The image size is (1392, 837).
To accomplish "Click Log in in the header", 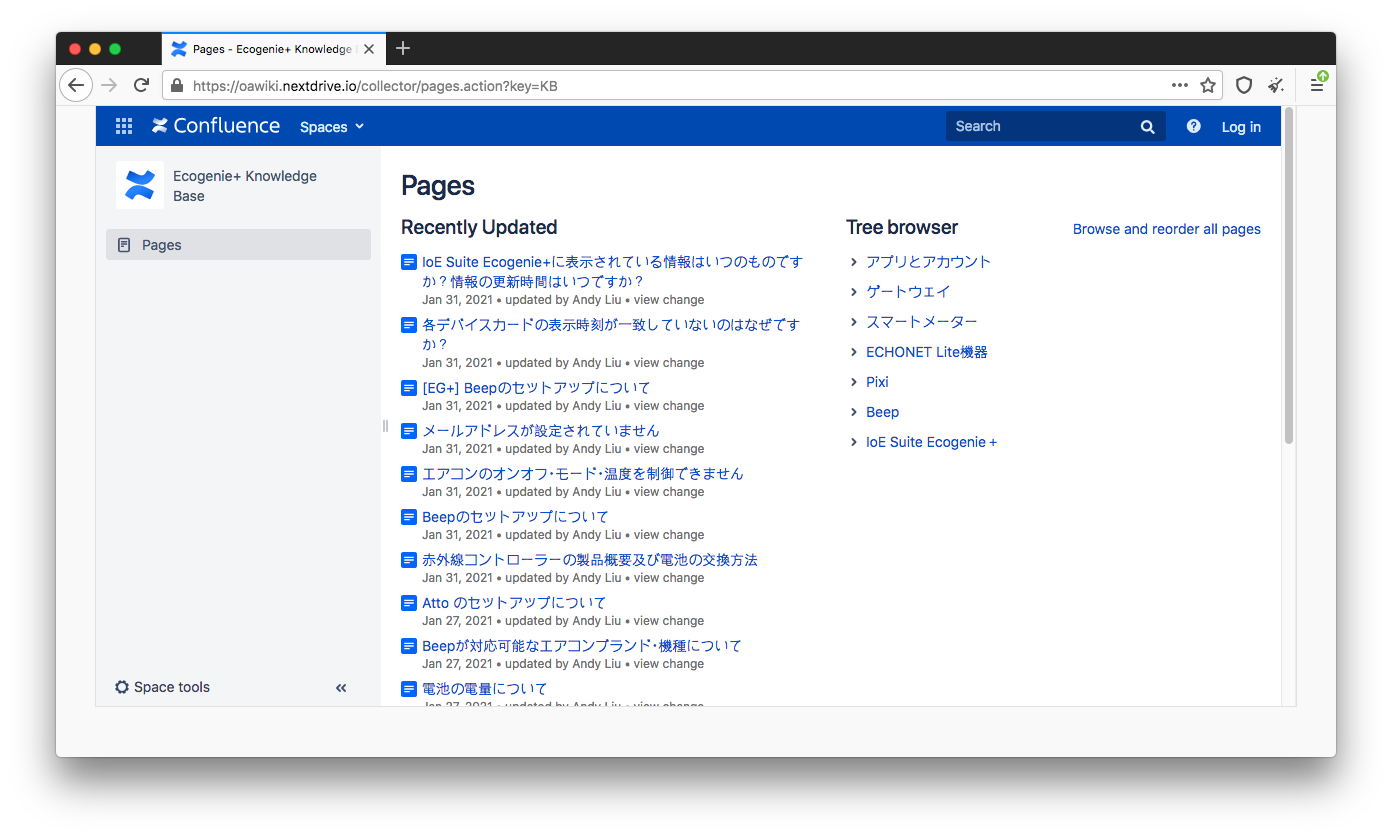I will click(1241, 127).
